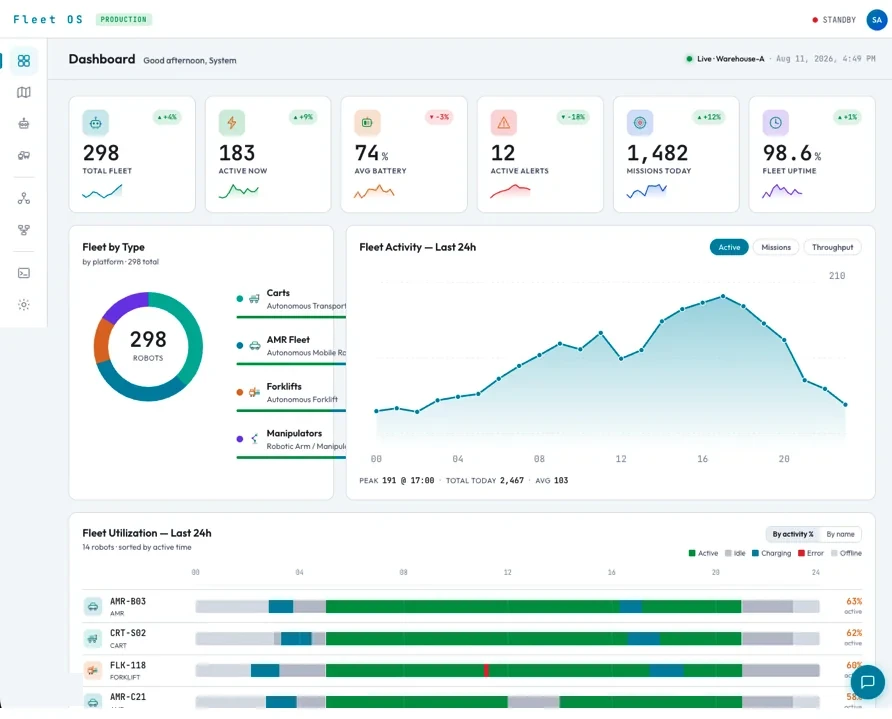Click the Fleet OS logo

(x=48, y=19)
